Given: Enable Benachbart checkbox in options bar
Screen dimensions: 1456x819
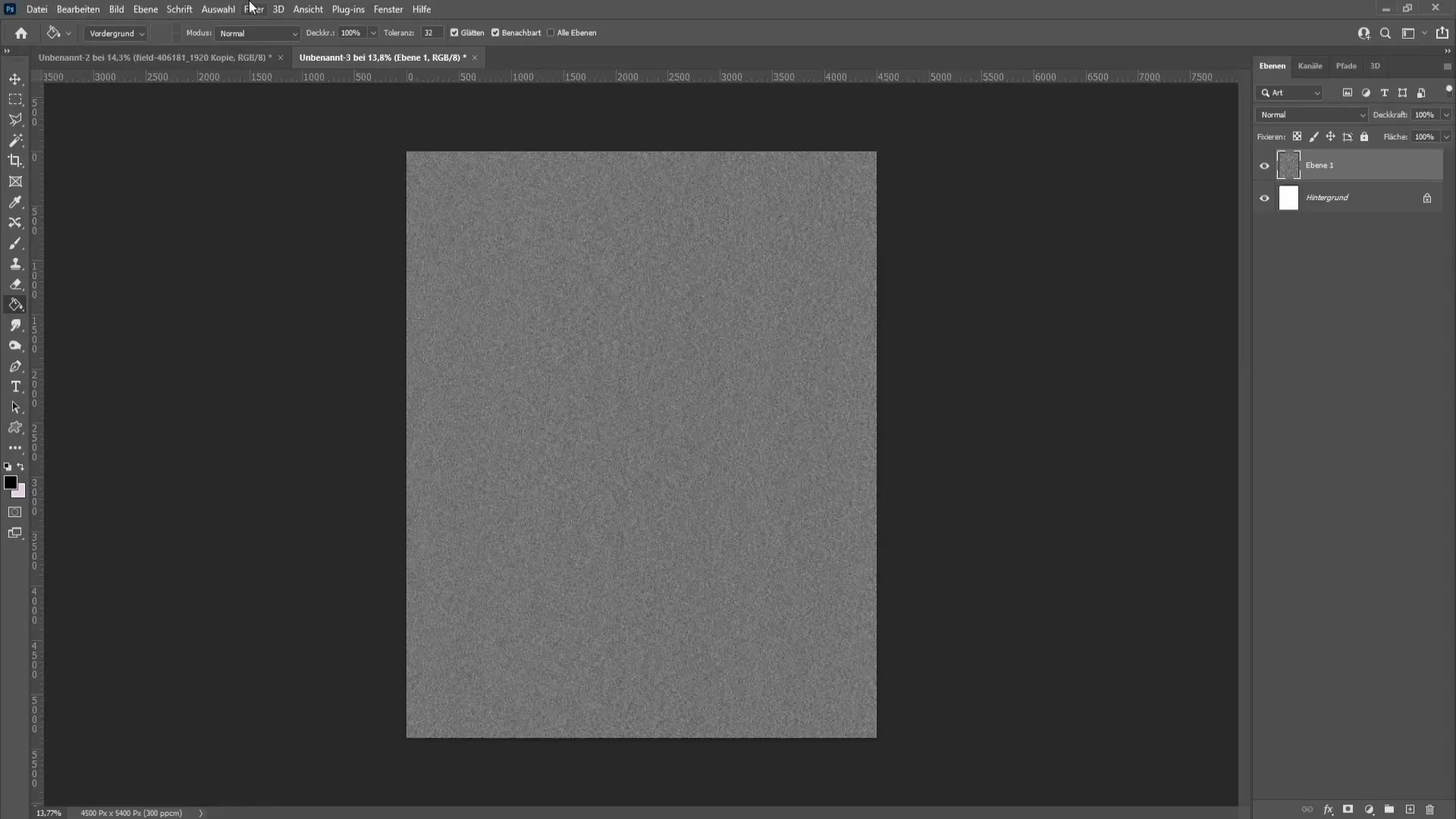Looking at the screenshot, I should click(495, 32).
